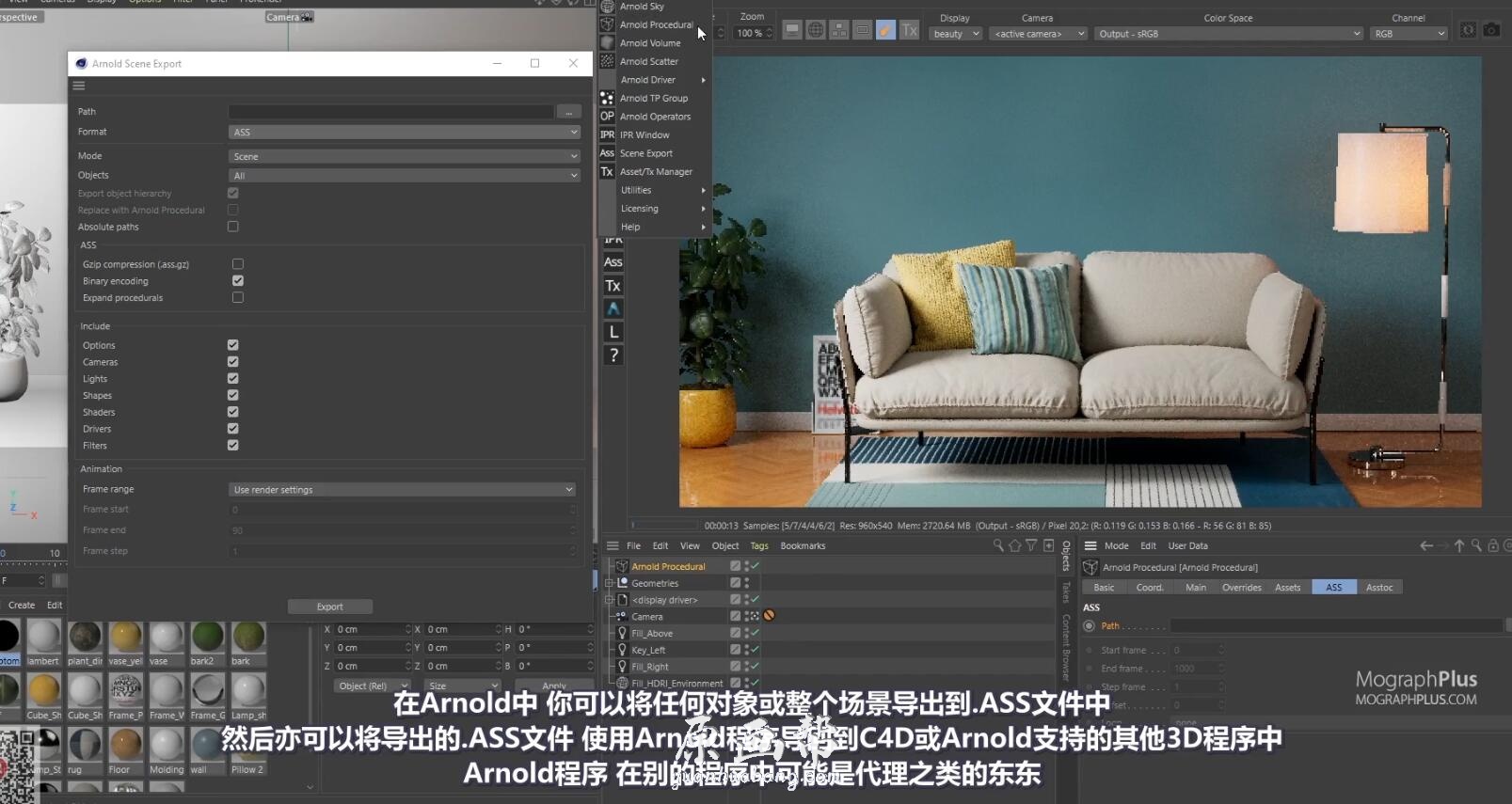Enable Gzip compression (.ass.gz) checkbox

coord(238,264)
